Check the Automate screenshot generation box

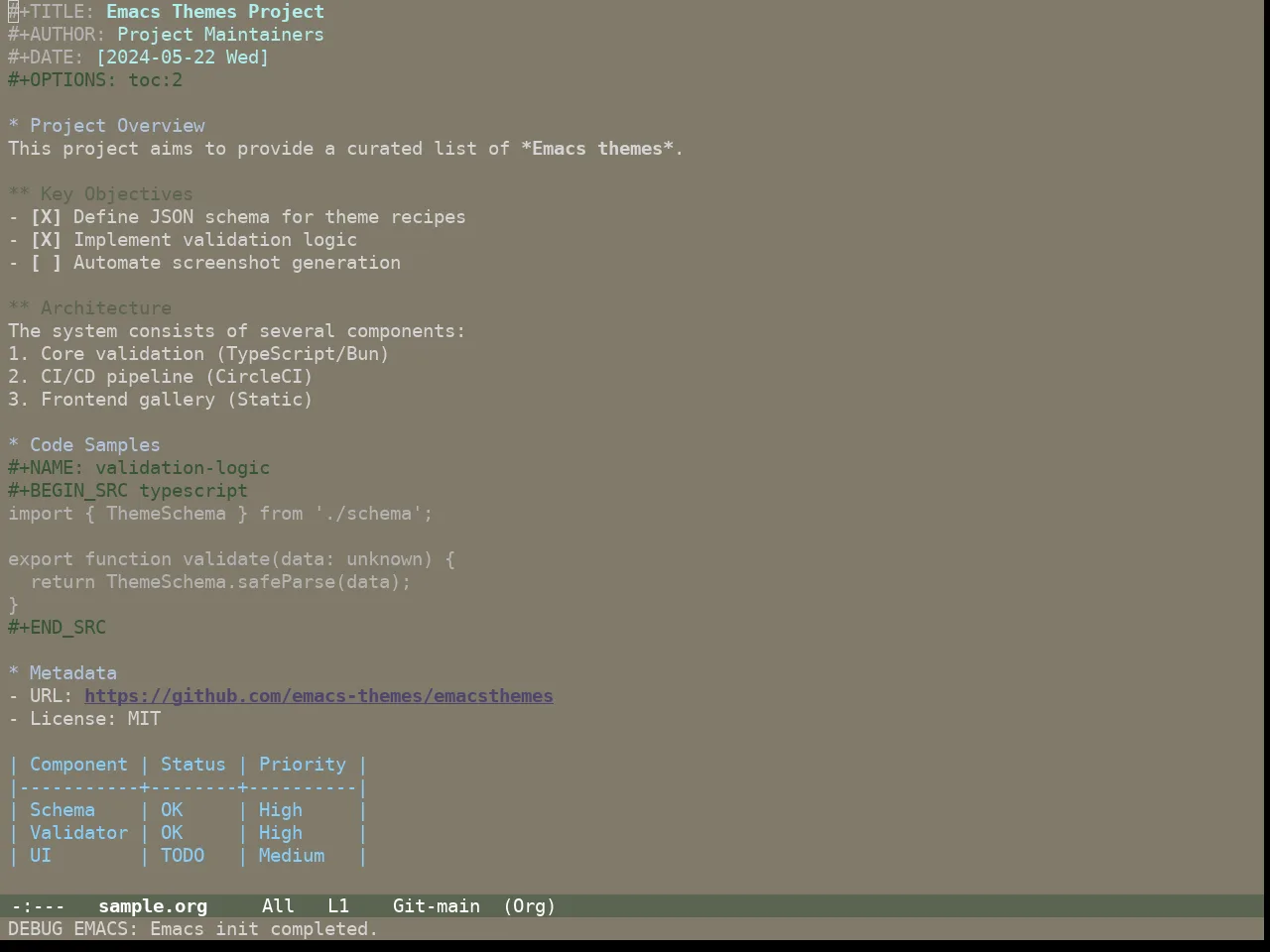click(x=46, y=263)
